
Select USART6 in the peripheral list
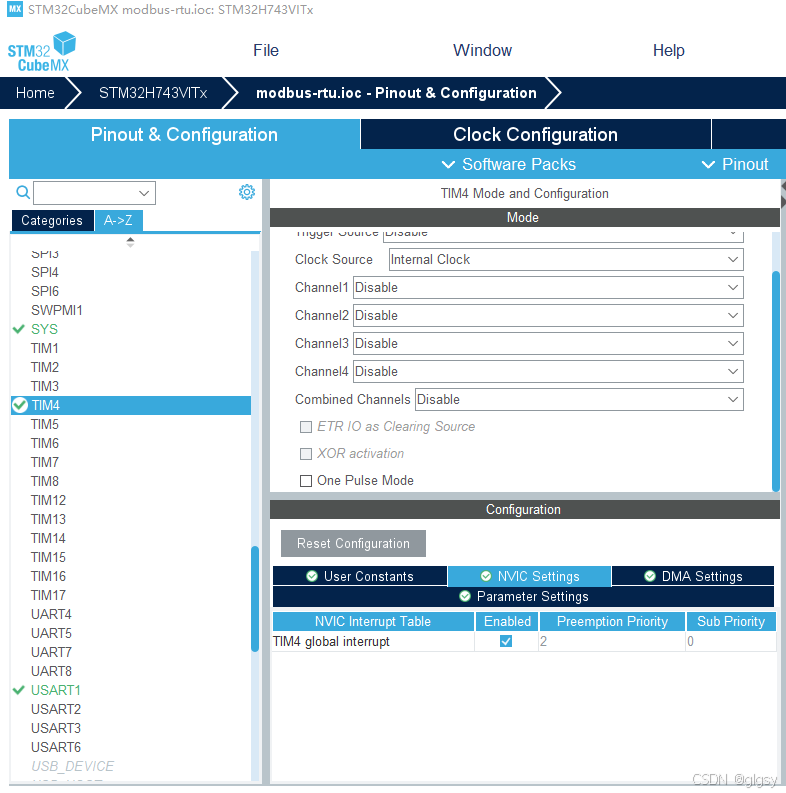(56, 747)
